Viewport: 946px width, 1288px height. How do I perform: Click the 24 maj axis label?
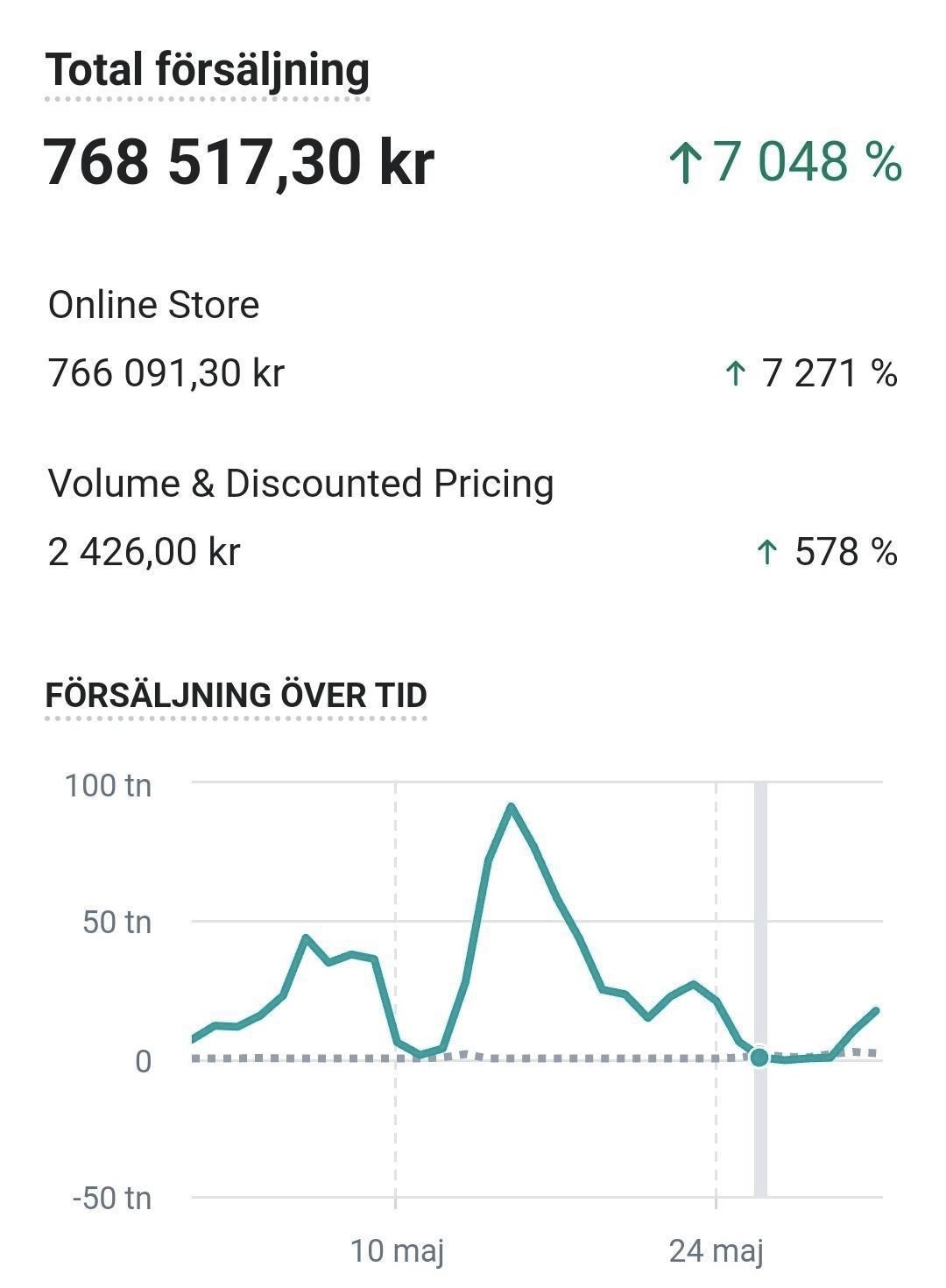[x=717, y=1250]
